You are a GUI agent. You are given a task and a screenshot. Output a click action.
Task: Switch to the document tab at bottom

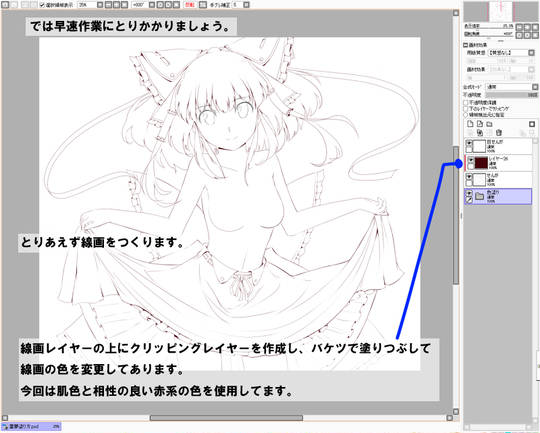(x=31, y=426)
